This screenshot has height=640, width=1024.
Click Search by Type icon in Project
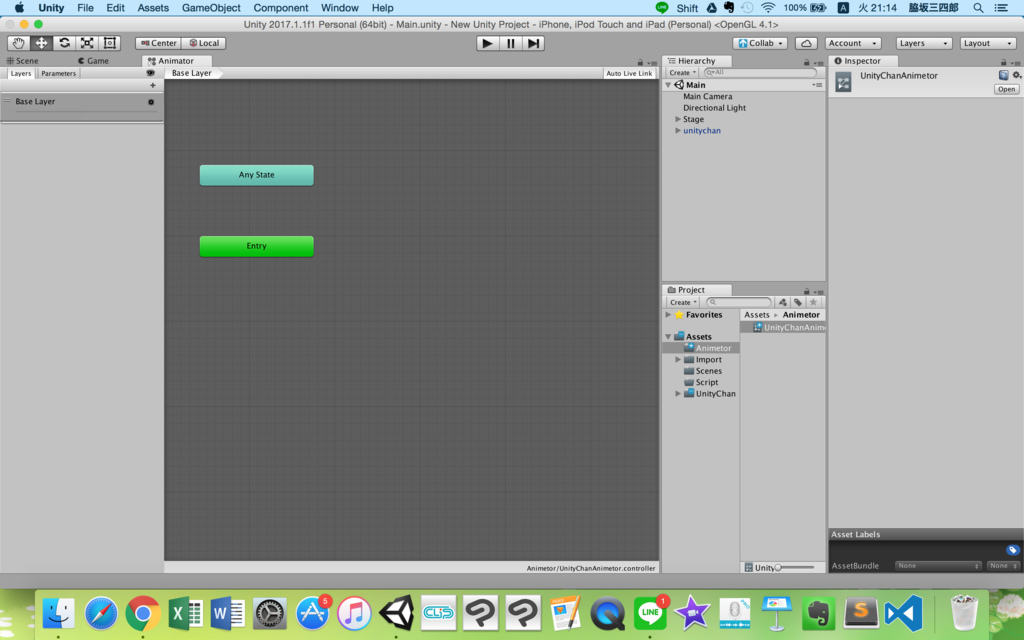pos(782,302)
